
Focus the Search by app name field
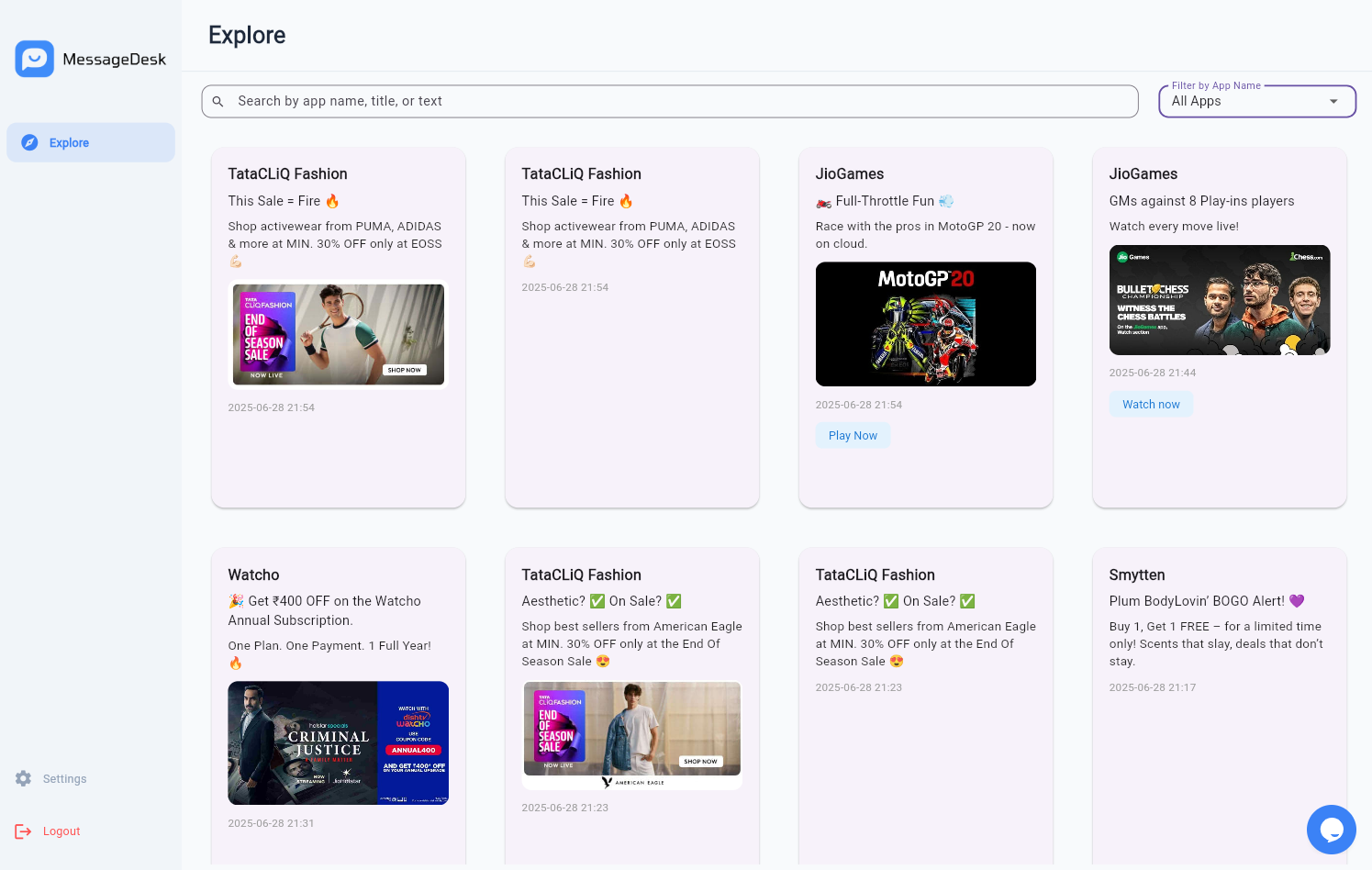(670, 101)
